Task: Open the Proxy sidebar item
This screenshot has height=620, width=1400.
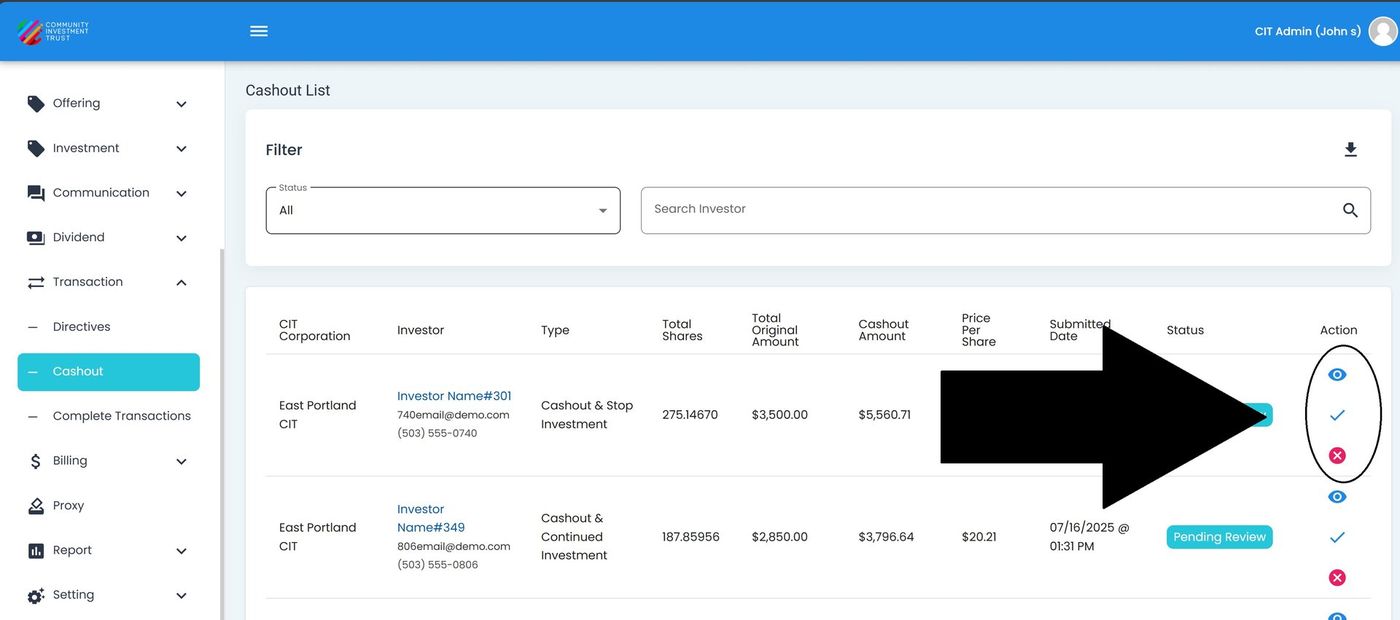Action: [68, 506]
